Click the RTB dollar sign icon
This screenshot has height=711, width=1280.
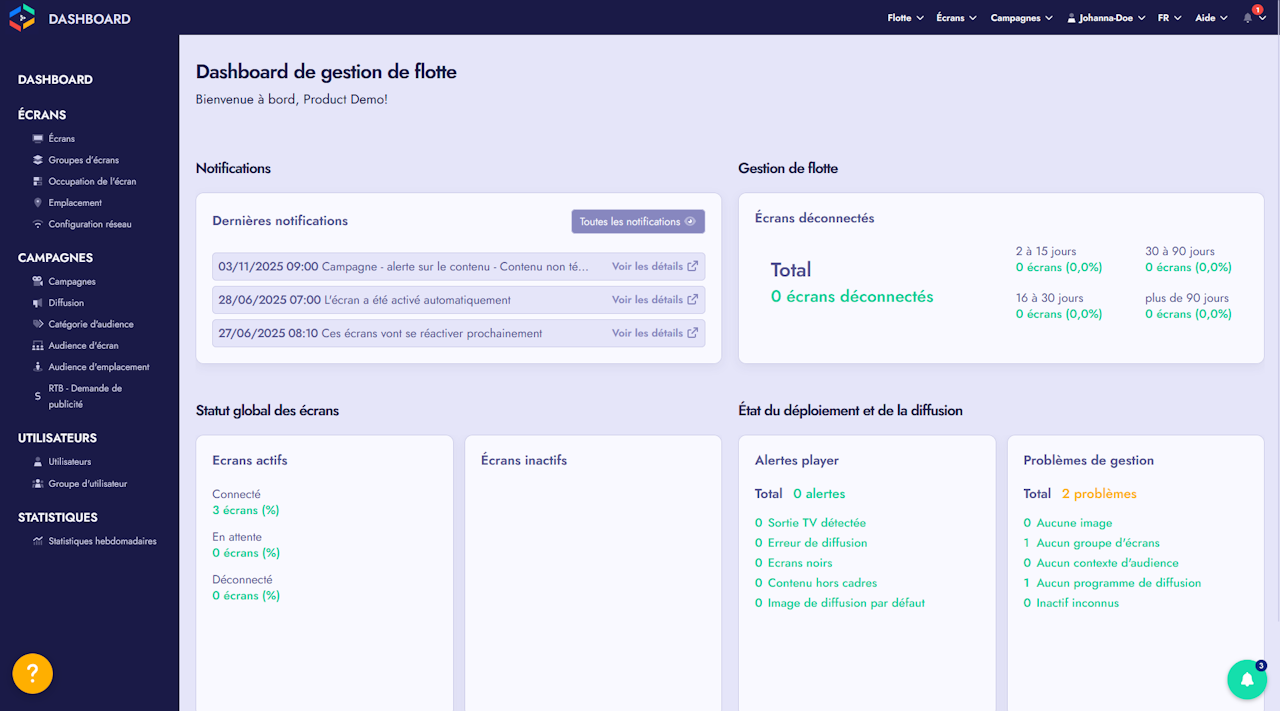(x=38, y=397)
